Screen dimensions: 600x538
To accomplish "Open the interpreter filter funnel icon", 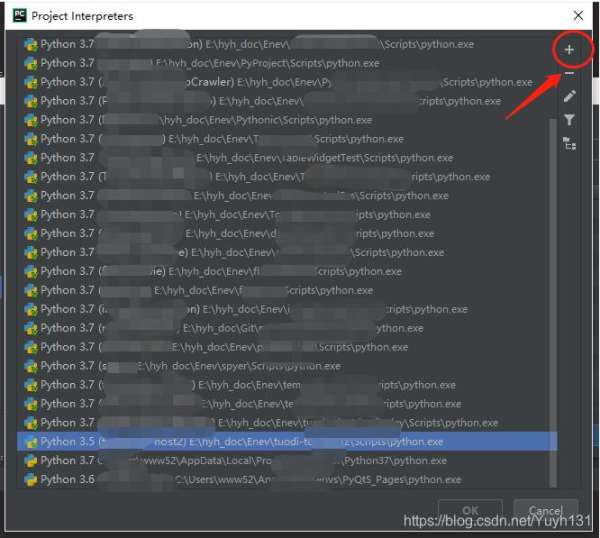I will (x=569, y=120).
